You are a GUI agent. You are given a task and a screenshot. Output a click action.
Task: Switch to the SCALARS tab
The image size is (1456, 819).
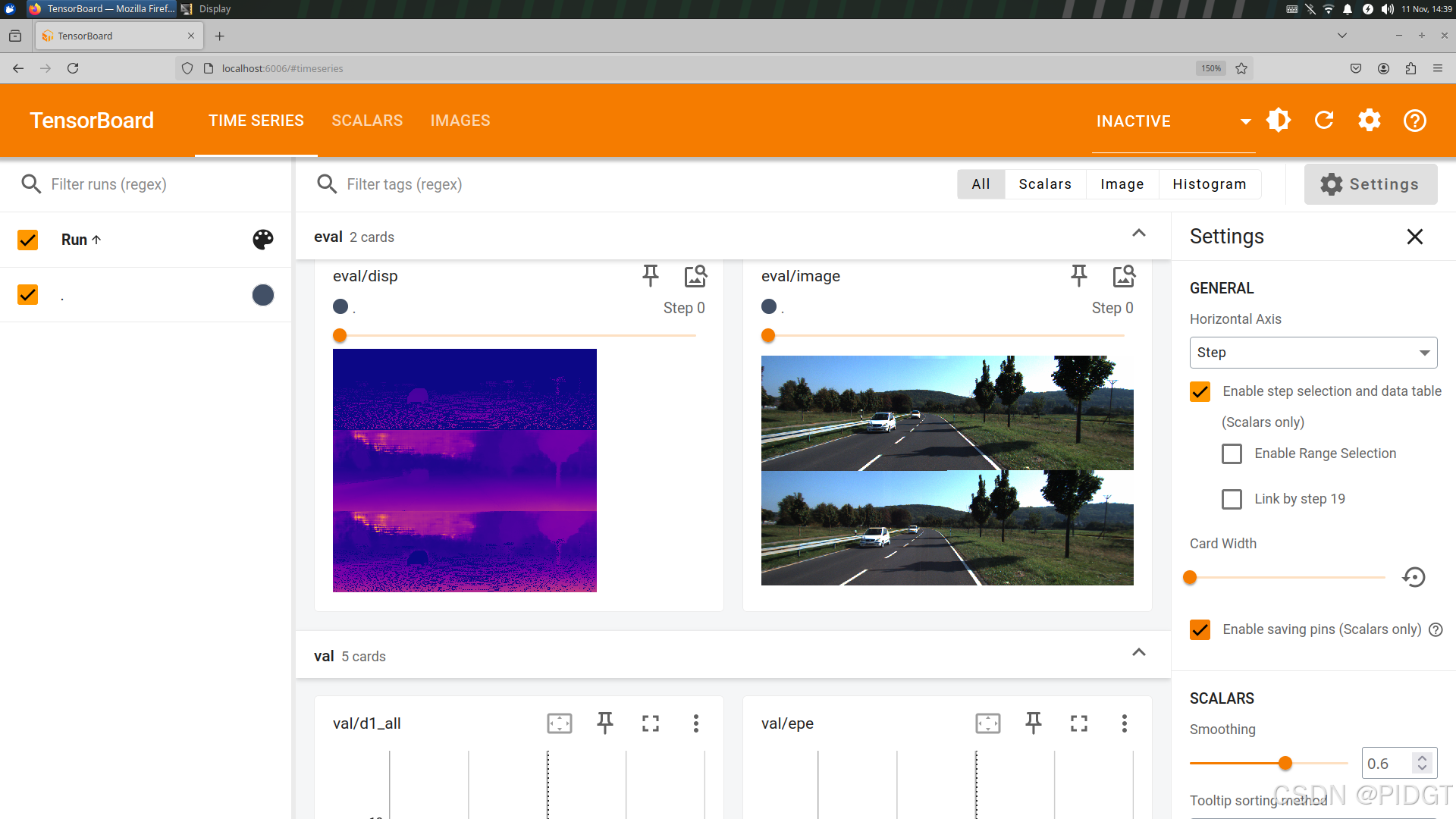367,121
